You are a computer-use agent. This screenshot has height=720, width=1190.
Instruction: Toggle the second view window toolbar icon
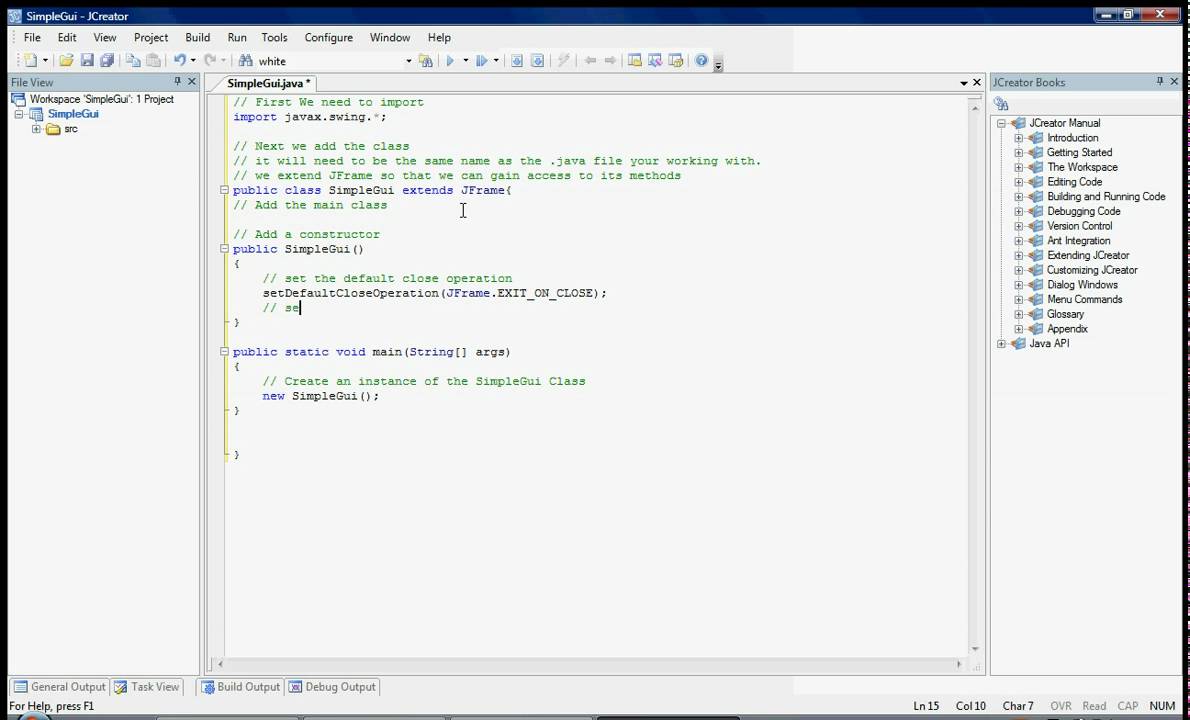click(655, 61)
